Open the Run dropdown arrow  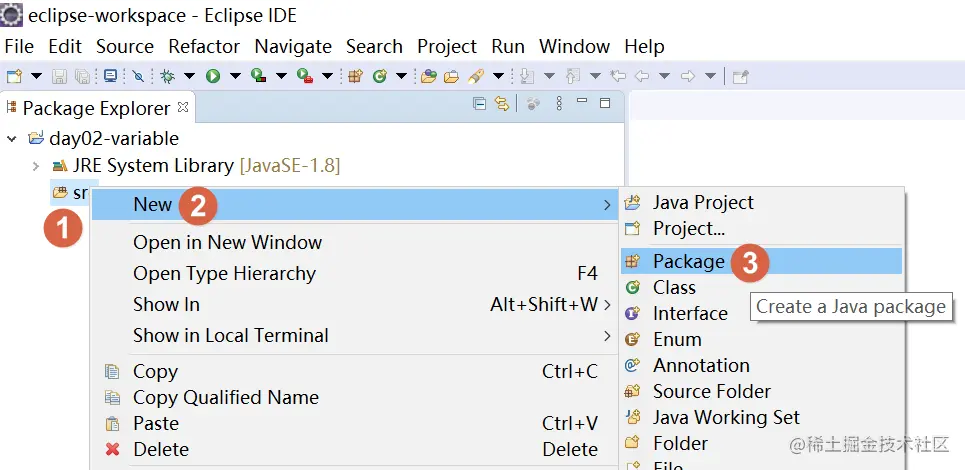[235, 76]
